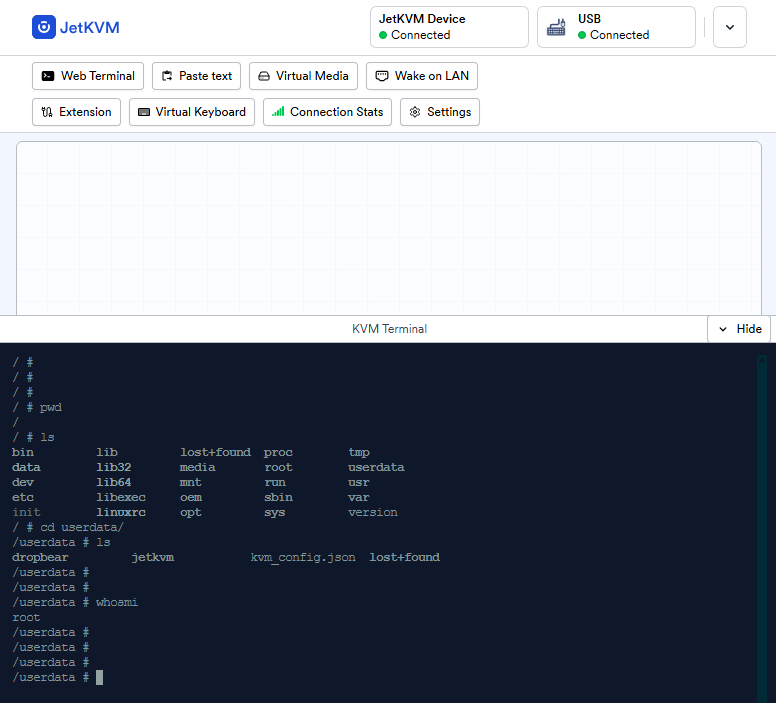This screenshot has height=703, width=776.
Task: Click the Virtual Media drive icon
Action: coord(264,76)
